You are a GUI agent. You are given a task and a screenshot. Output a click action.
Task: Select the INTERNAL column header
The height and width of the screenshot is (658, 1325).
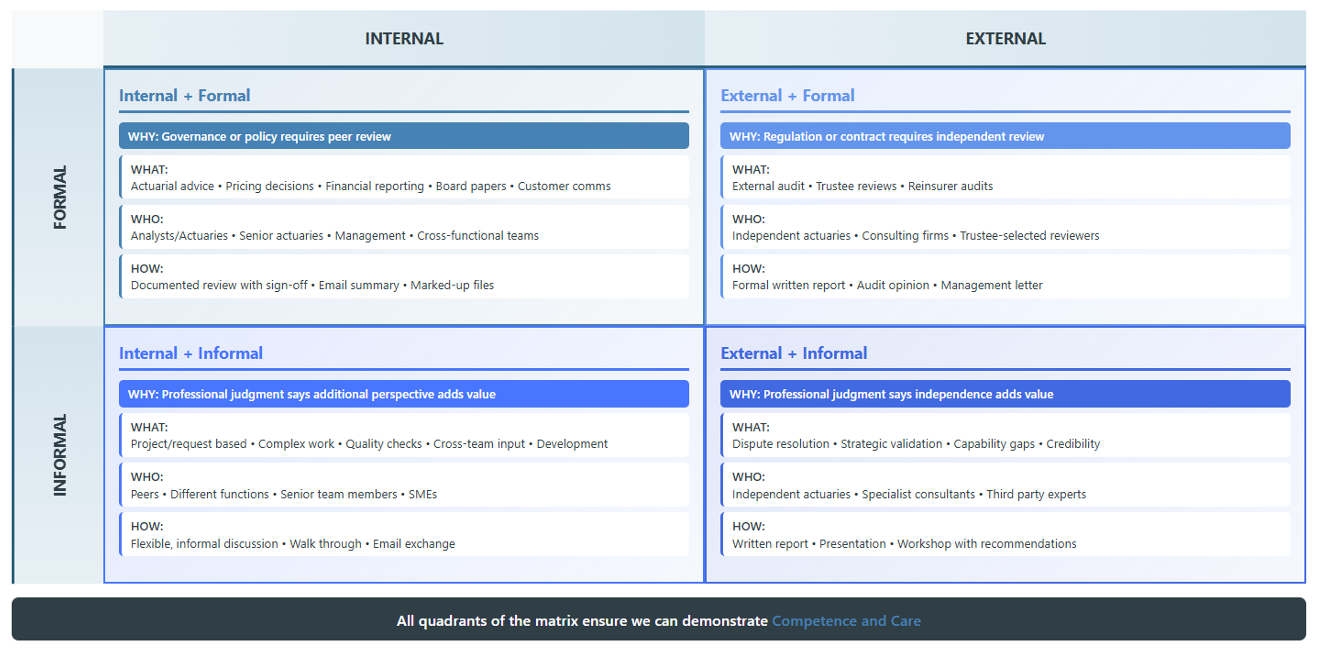click(x=404, y=38)
